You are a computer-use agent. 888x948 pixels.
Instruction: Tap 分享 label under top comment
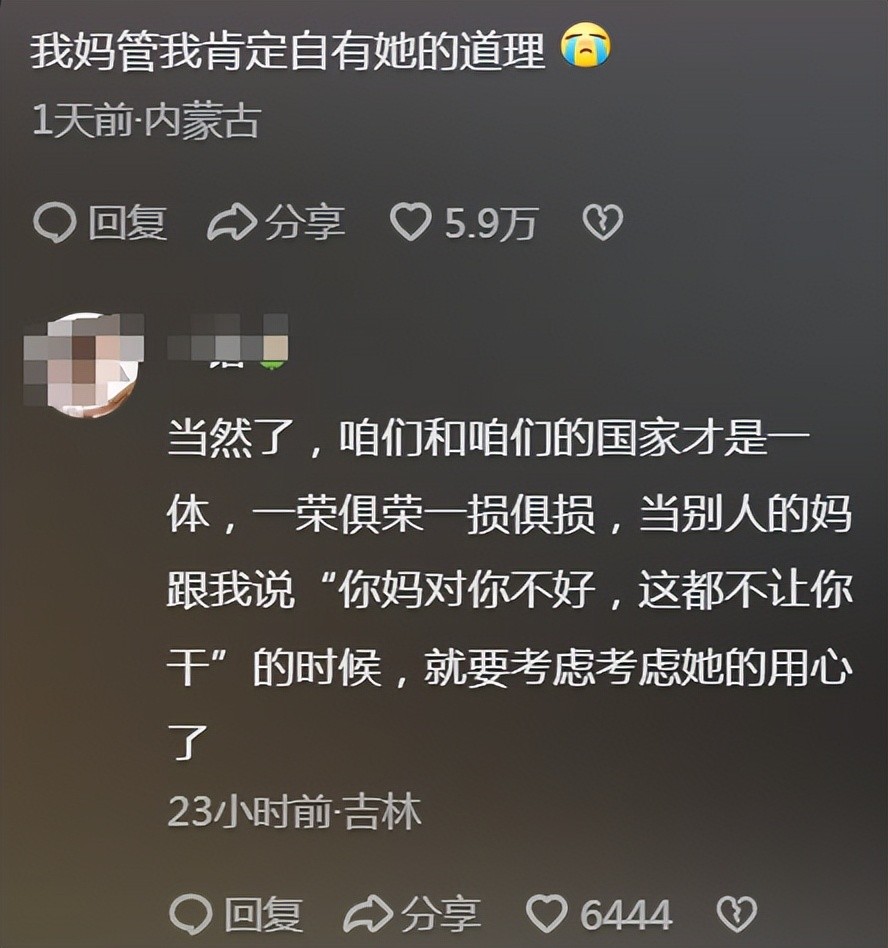306,222
